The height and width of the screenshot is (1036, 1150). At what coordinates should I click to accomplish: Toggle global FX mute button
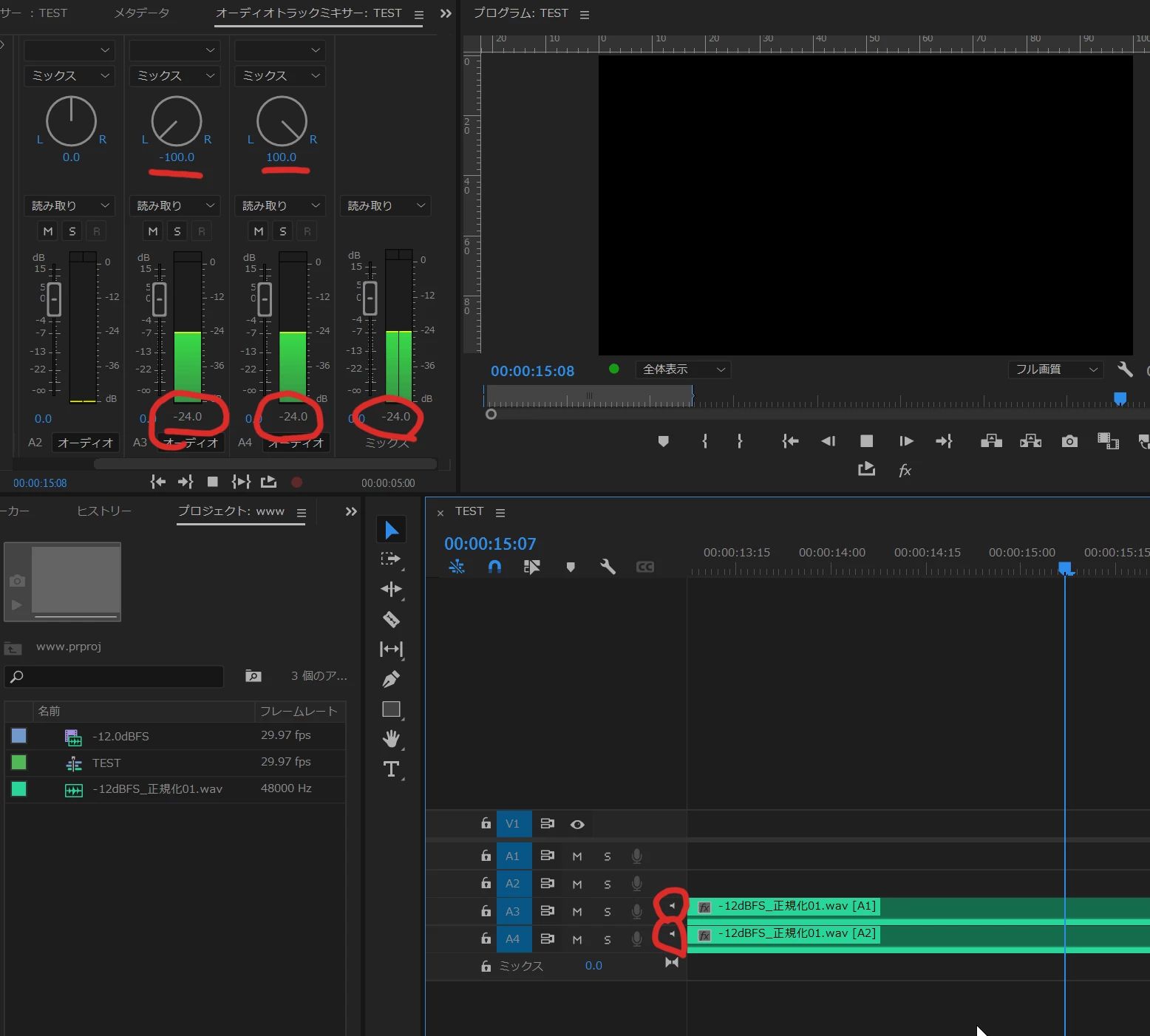coord(905,470)
